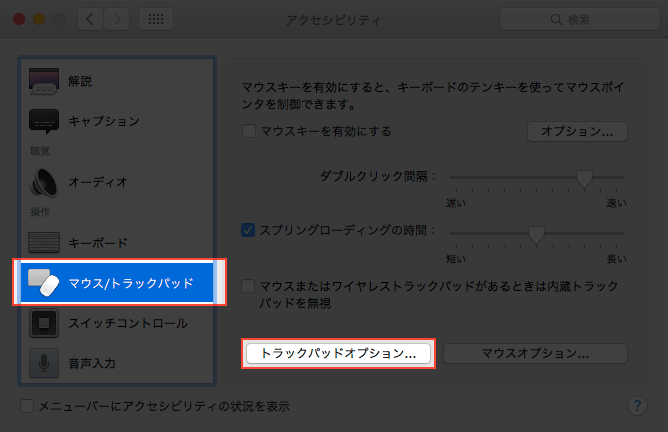Select the 音声入力 microphone icon
This screenshot has width=668, height=432.
(x=44, y=363)
